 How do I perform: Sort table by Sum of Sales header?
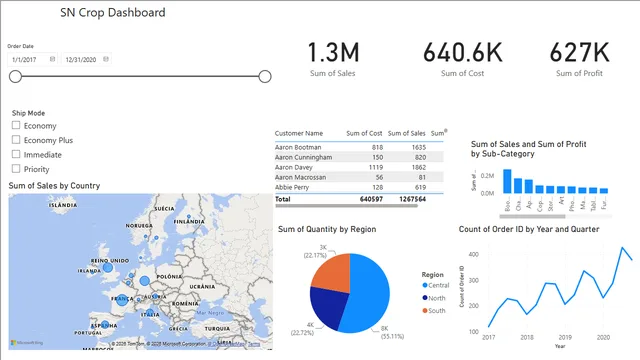407,133
